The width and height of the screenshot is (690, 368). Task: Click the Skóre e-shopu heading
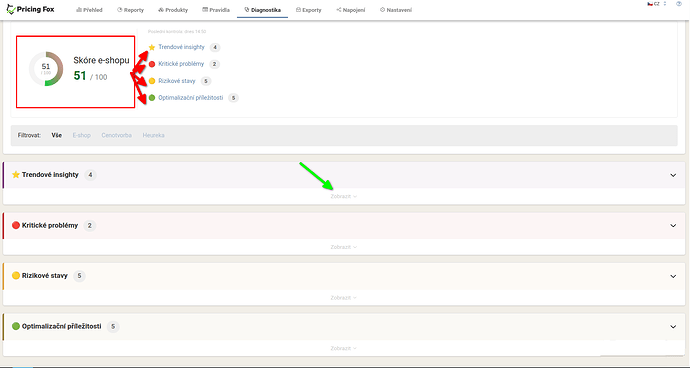coord(101,61)
